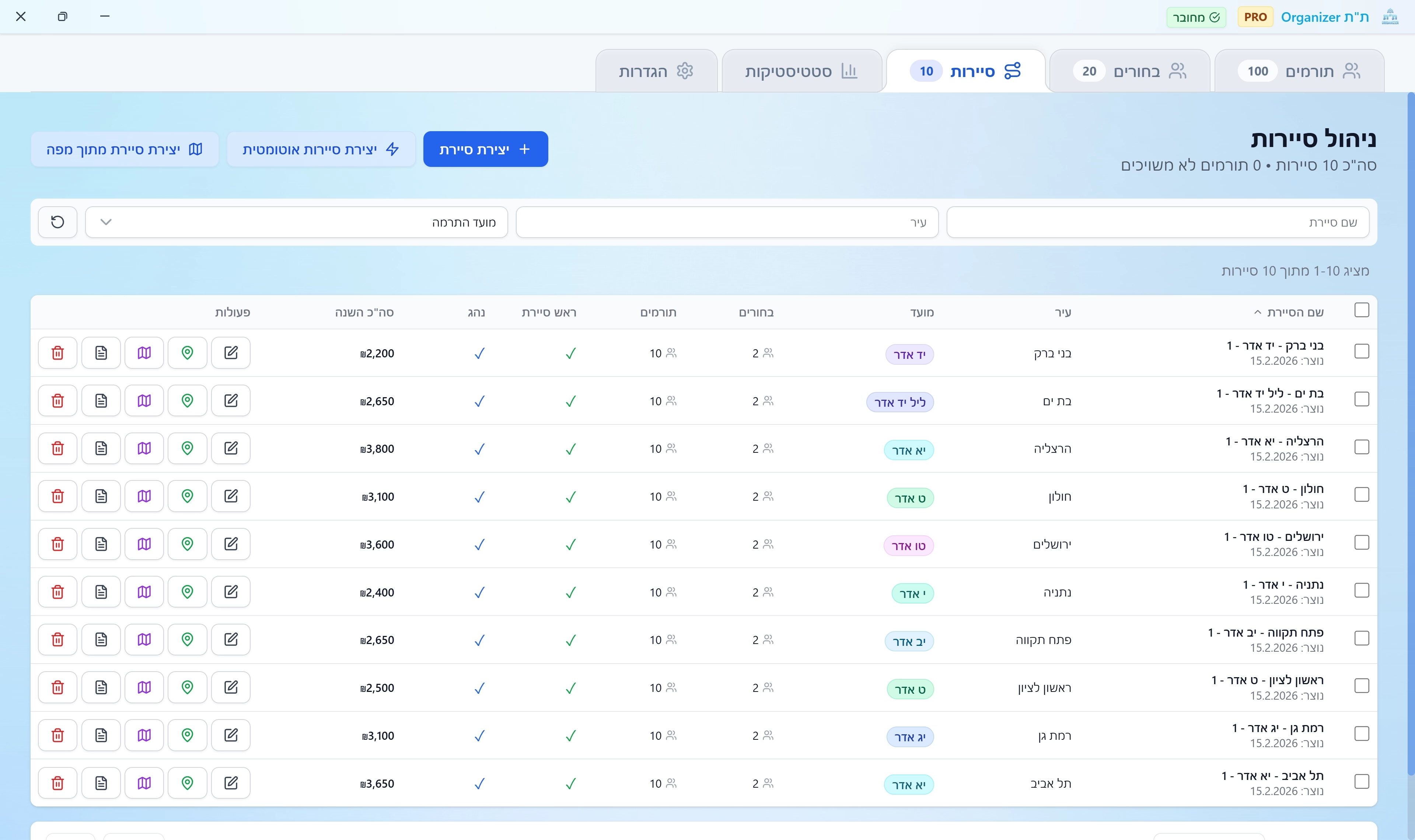The image size is (1415, 840).
Task: Open the purple map icon for הרצליה row
Action: [144, 448]
